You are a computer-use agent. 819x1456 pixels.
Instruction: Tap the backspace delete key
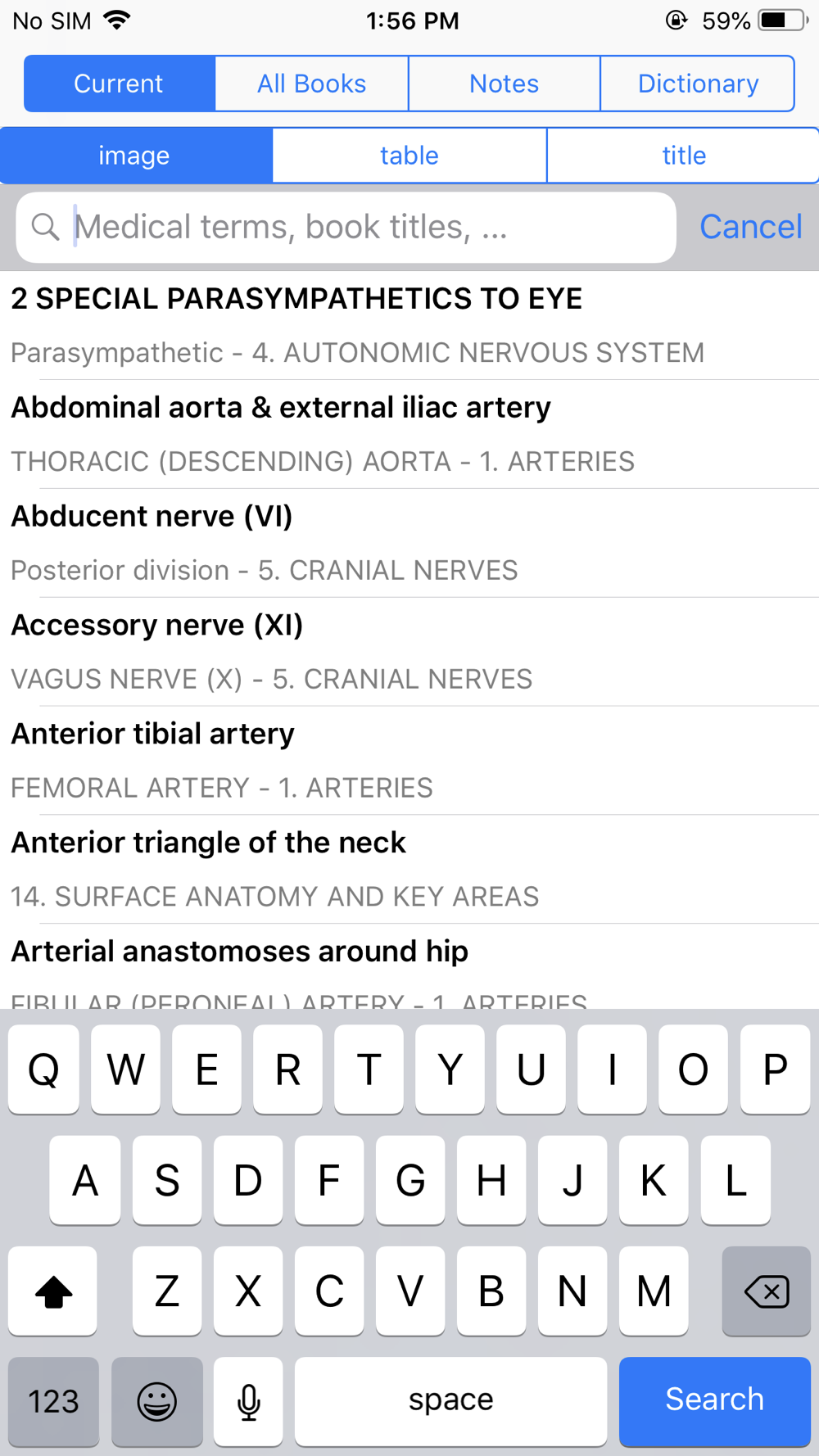coord(767,1291)
